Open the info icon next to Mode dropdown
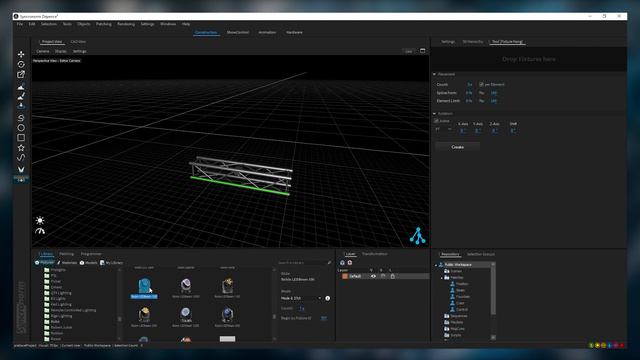640x360 pixels. [x=327, y=298]
